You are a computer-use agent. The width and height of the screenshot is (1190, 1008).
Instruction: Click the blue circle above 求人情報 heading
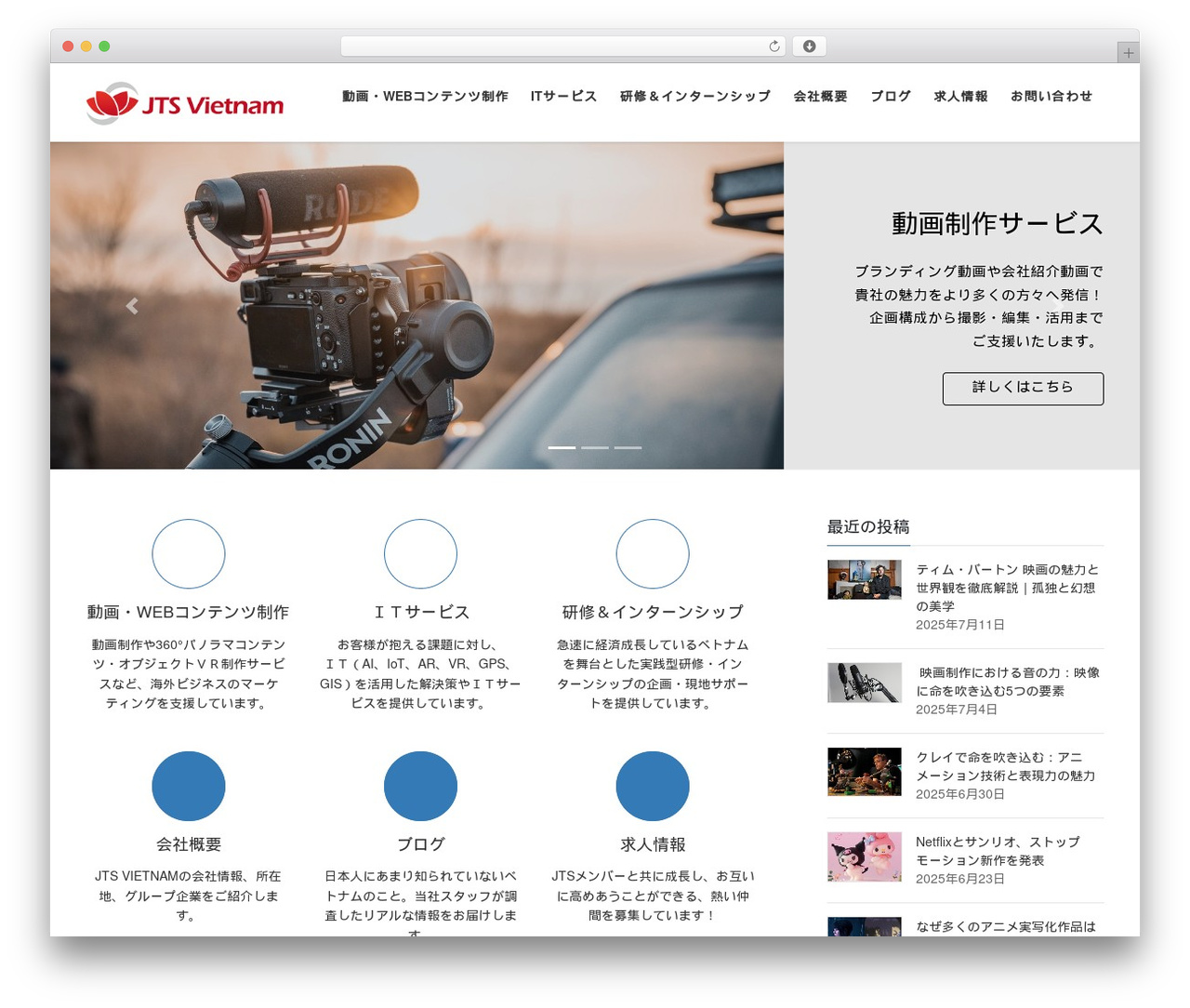(x=653, y=787)
